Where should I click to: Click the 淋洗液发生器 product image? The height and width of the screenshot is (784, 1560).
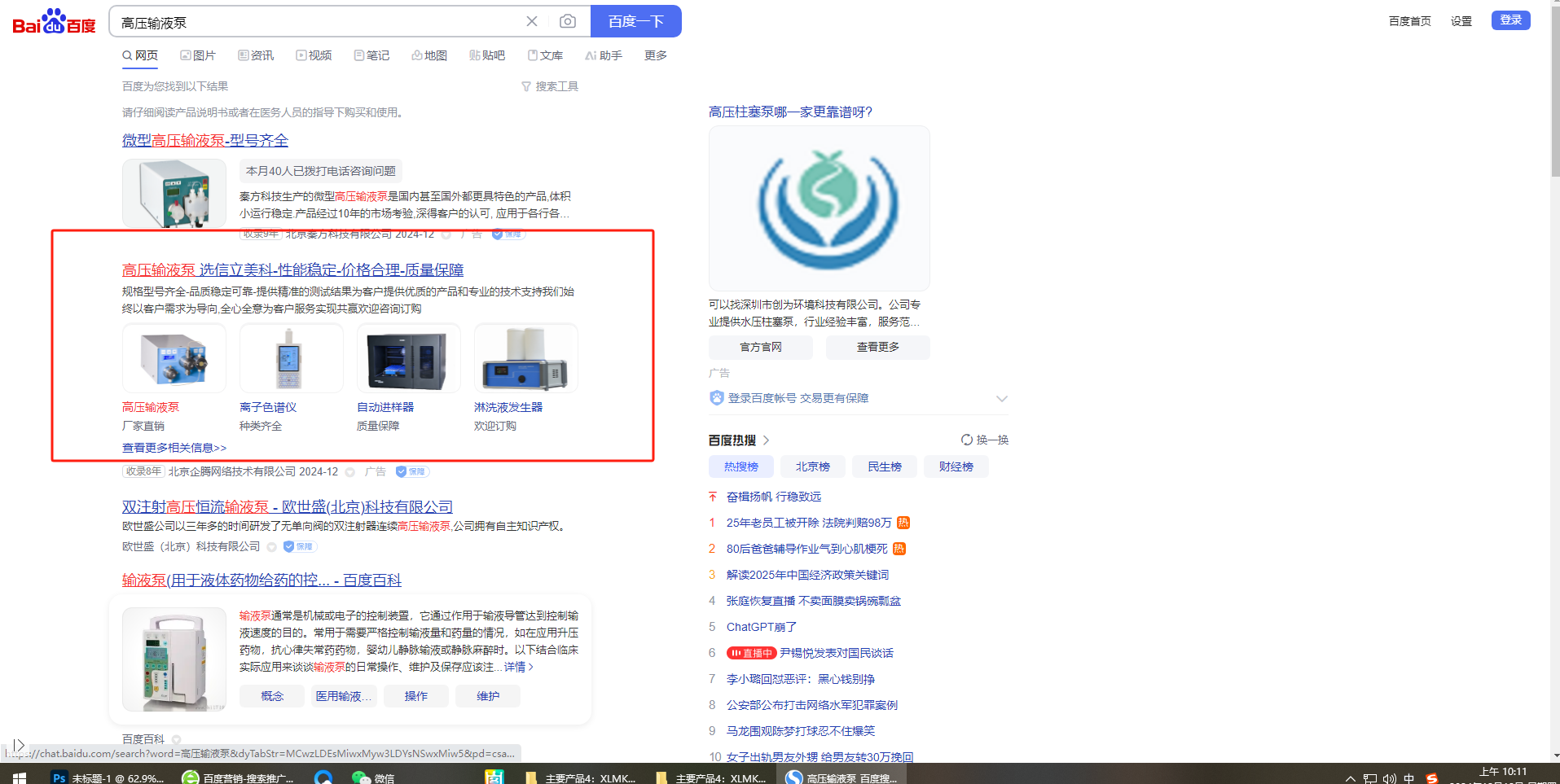[x=526, y=358]
